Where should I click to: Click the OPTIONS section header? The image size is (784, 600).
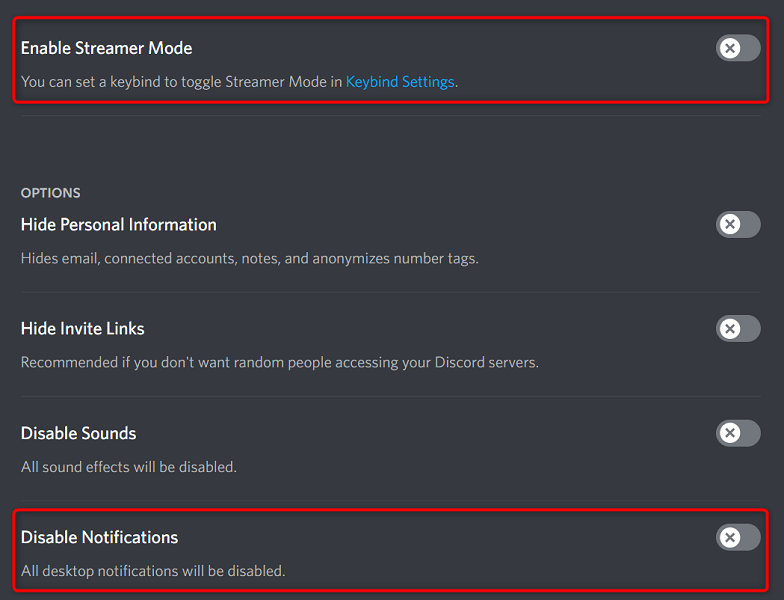50,193
